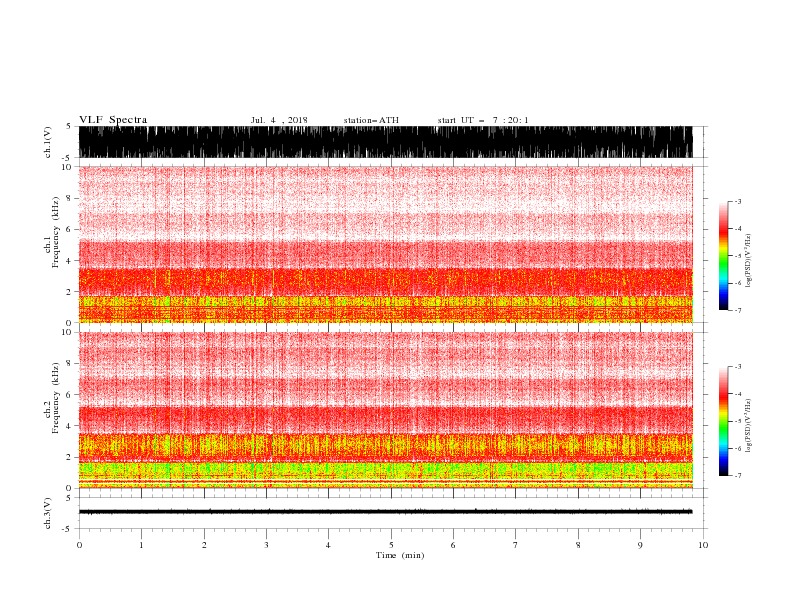Click the ch.1 spectrogram panel

point(385,244)
